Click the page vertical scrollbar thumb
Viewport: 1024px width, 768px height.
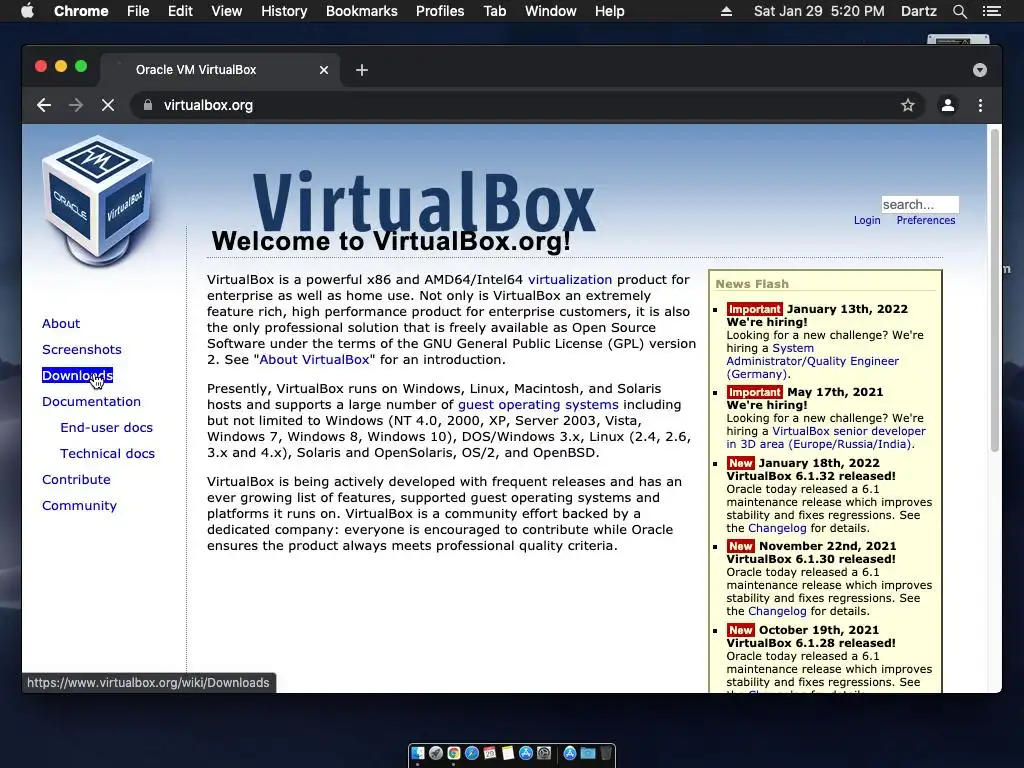click(x=995, y=291)
